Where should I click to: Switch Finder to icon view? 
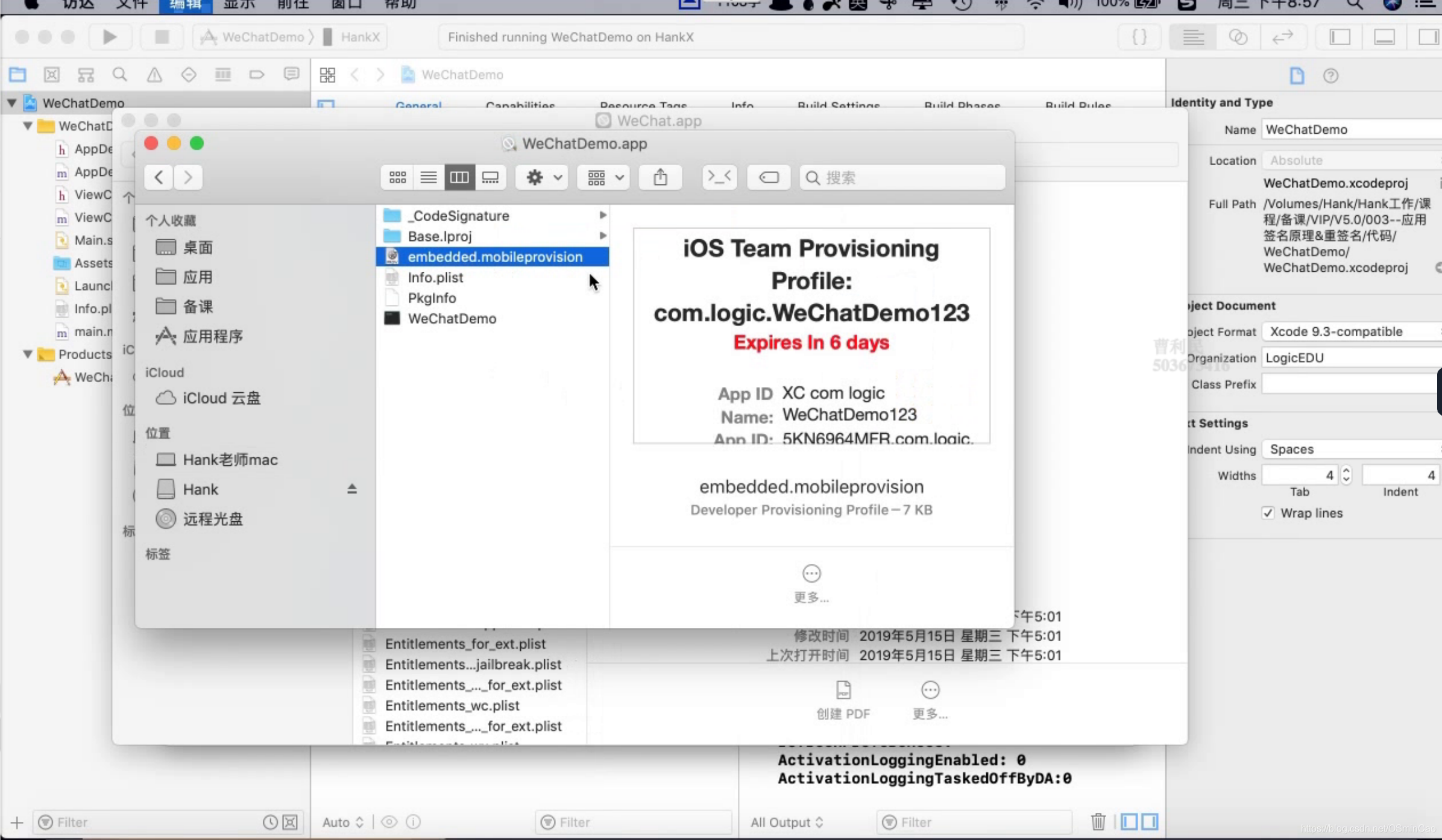[397, 177]
